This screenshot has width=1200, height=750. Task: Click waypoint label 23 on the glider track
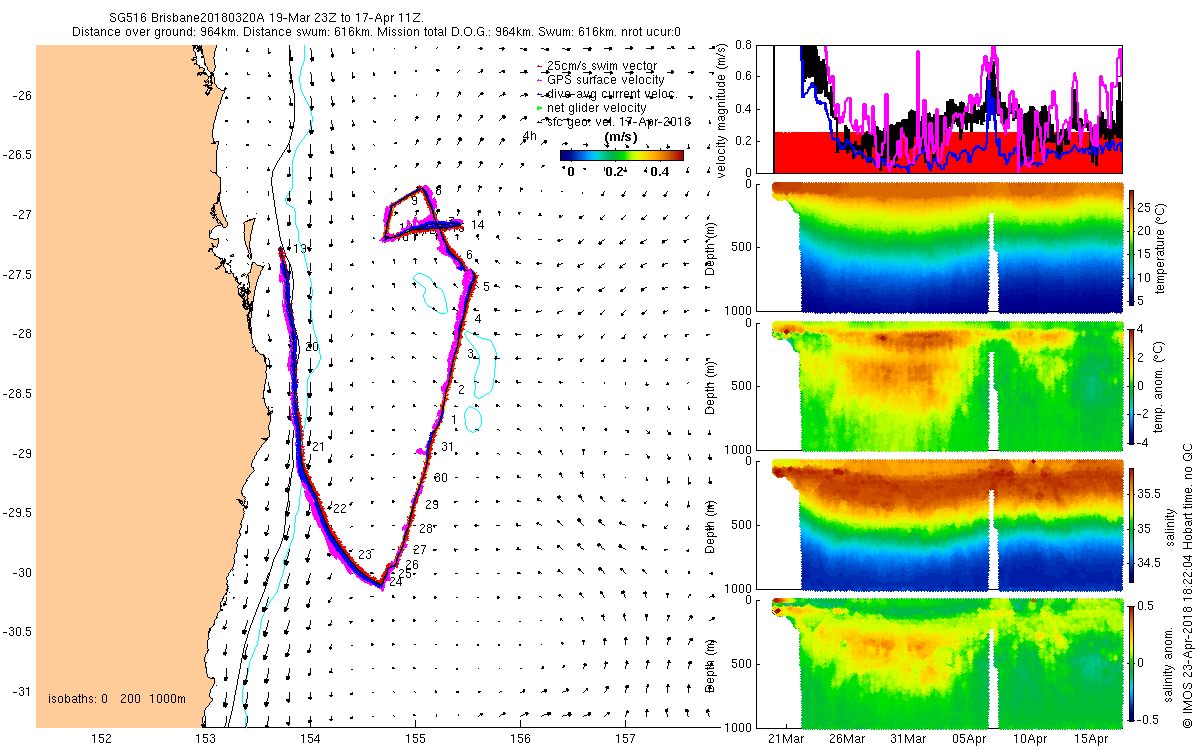[x=364, y=555]
